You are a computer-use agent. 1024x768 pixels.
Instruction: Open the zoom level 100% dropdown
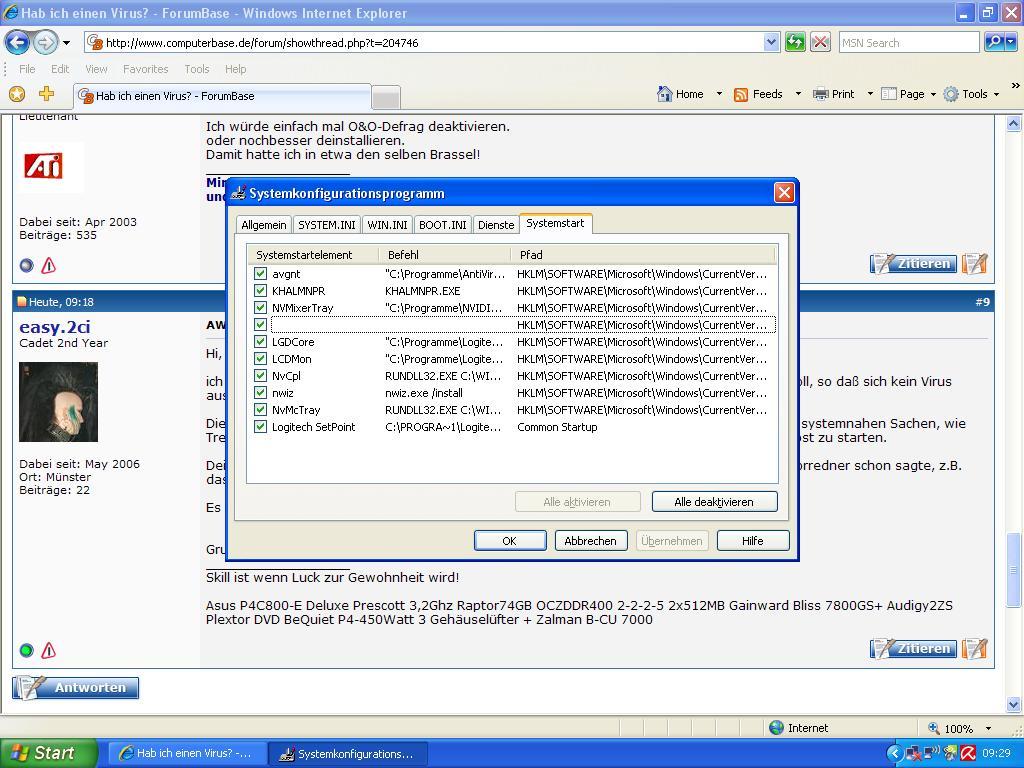[988, 728]
